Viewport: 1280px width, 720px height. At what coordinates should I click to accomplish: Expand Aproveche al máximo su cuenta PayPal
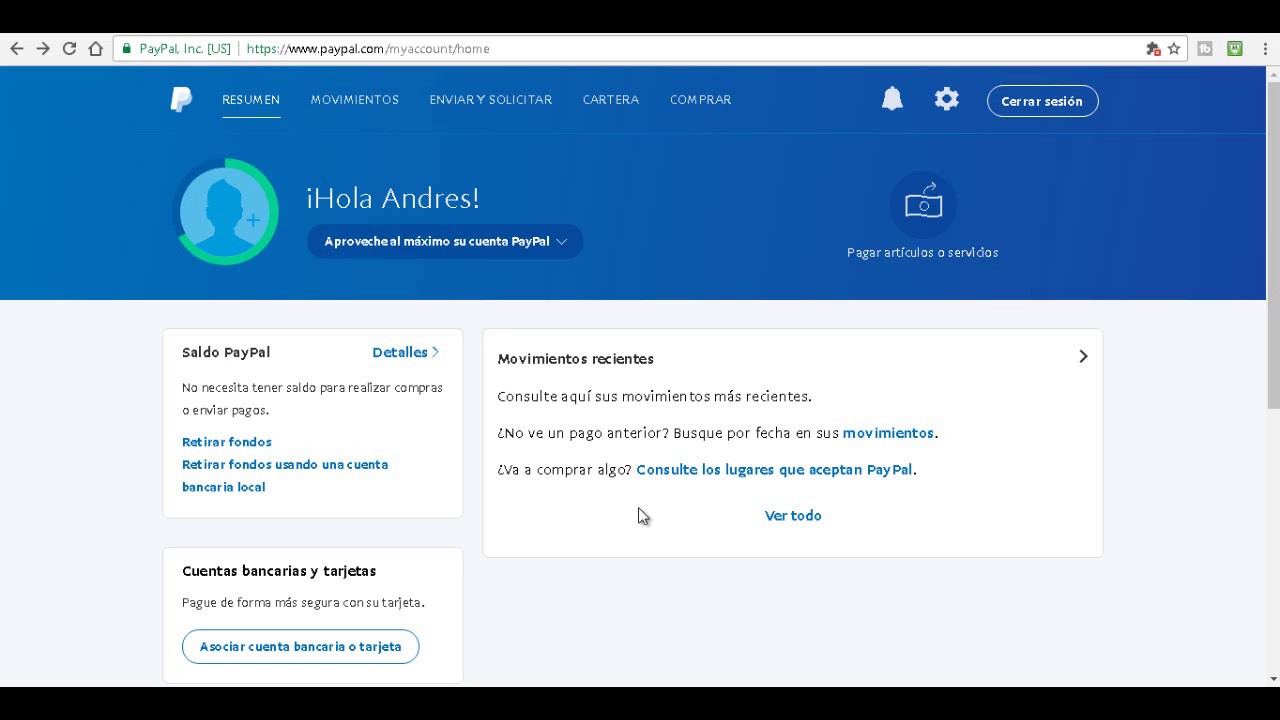pyautogui.click(x=445, y=241)
